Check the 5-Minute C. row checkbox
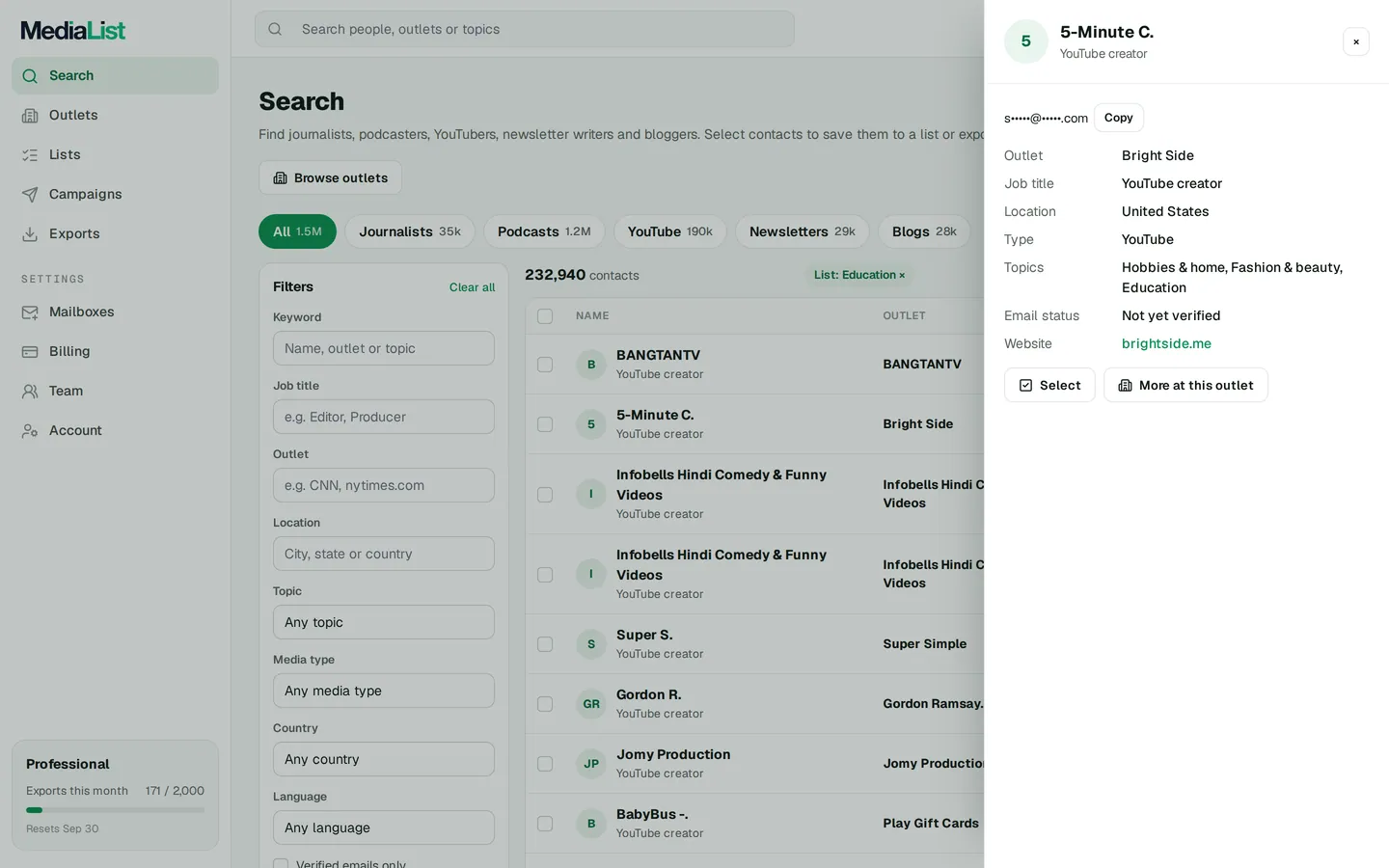1389x868 pixels. pyautogui.click(x=545, y=424)
